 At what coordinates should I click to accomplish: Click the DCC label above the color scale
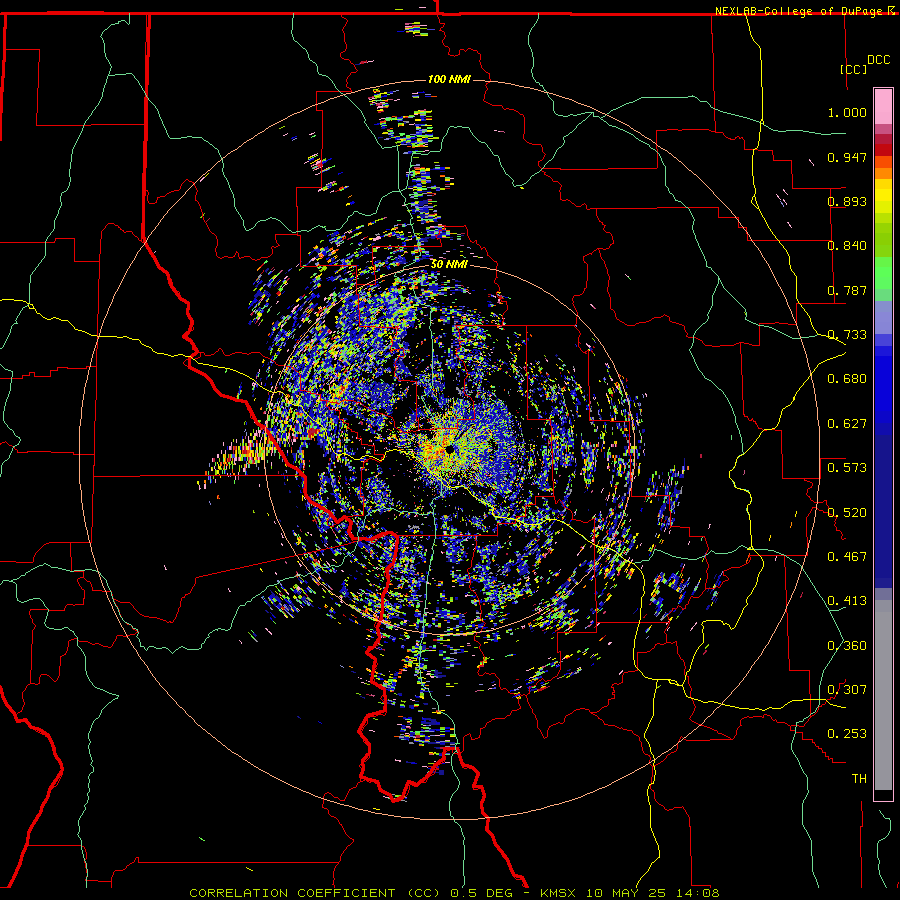coord(878,60)
